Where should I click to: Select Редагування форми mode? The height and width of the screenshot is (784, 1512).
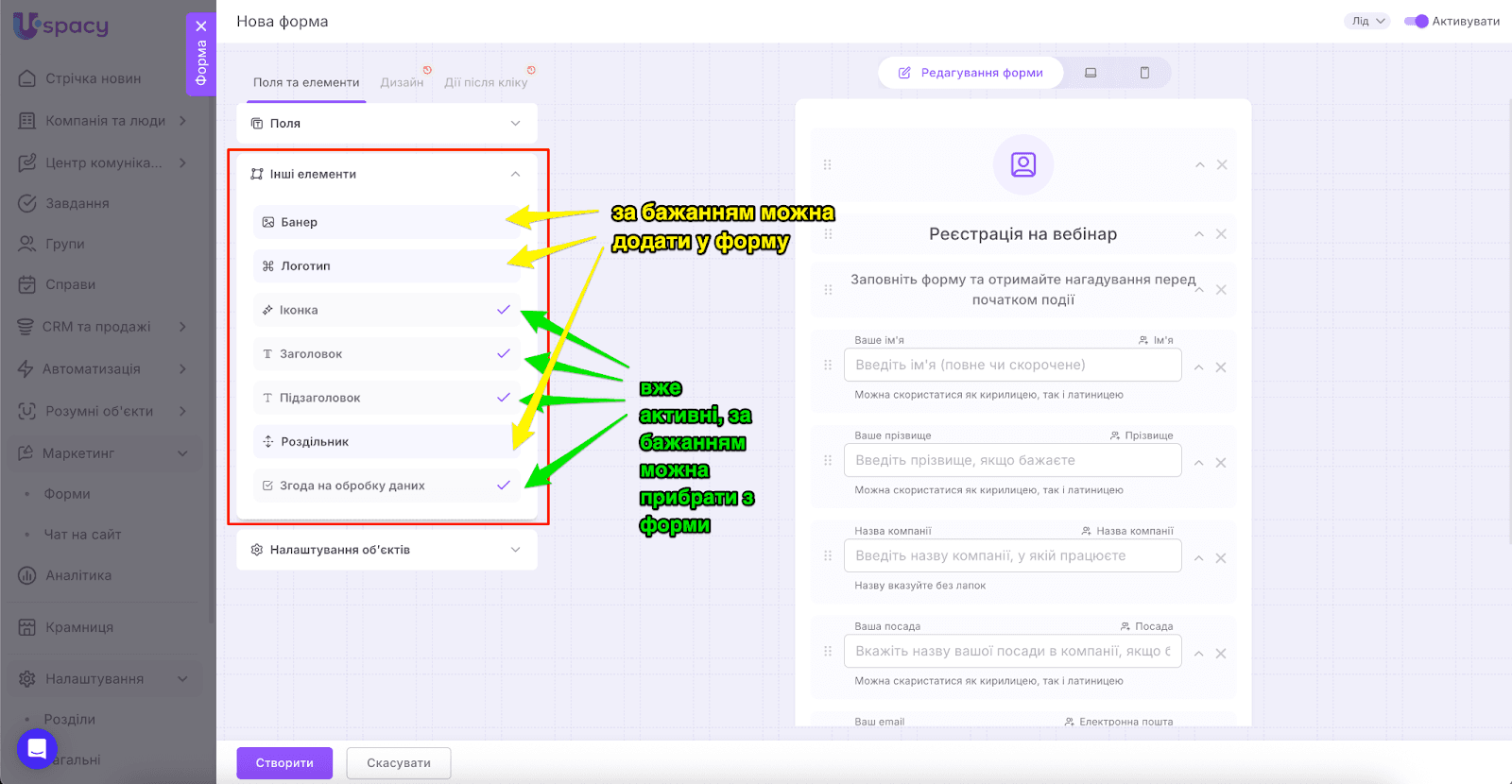click(971, 73)
